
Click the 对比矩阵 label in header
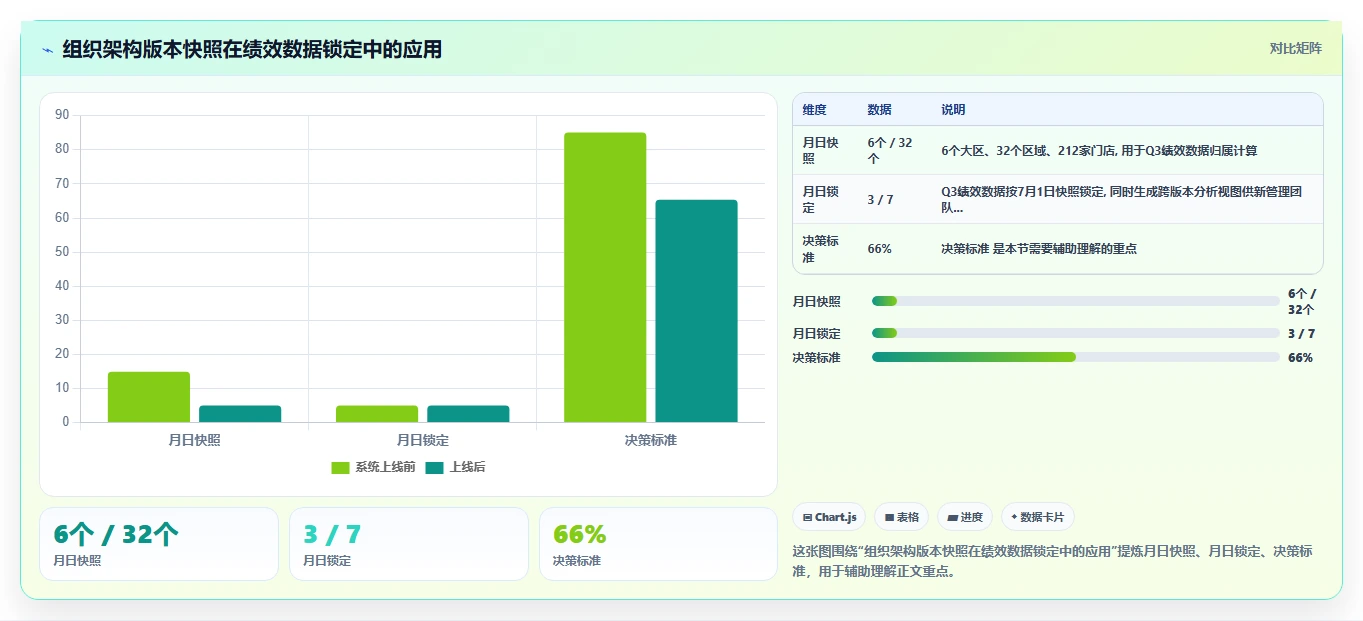(x=1296, y=49)
